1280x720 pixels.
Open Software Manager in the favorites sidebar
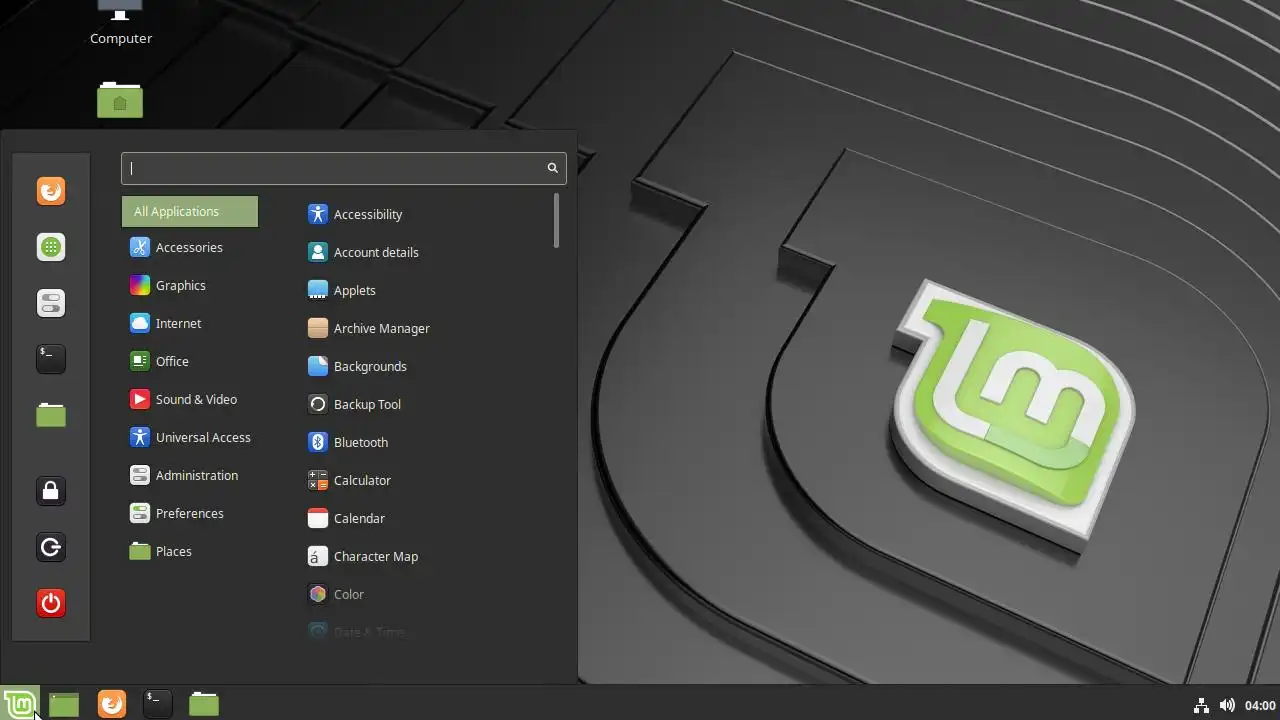coord(51,247)
